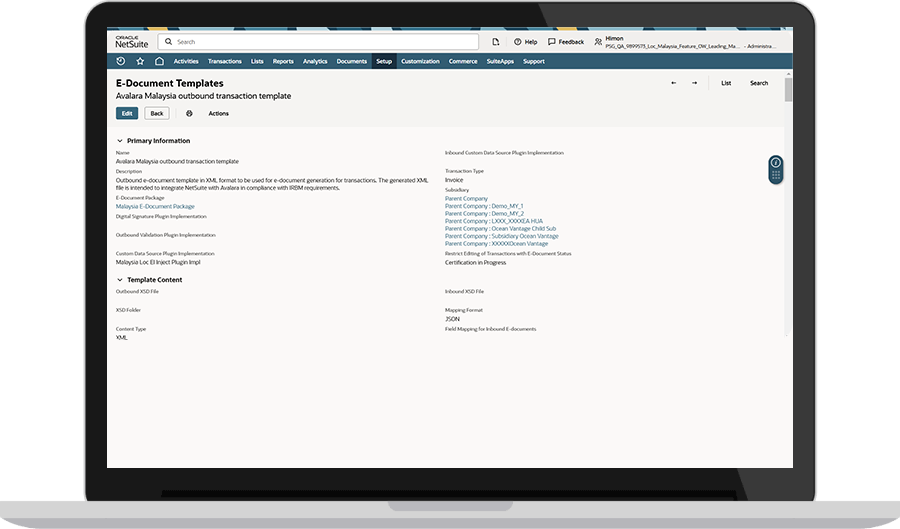
Task: Click the E-Document Templates page title
Action: tap(170, 83)
